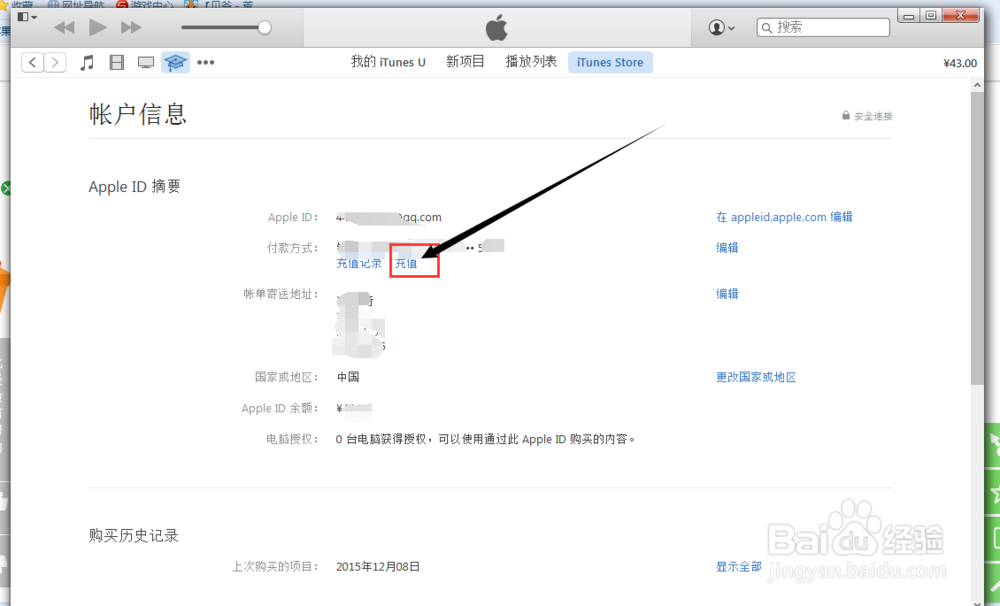This screenshot has height=606, width=1000.
Task: Switch to the Music library icon
Action: pos(87,63)
